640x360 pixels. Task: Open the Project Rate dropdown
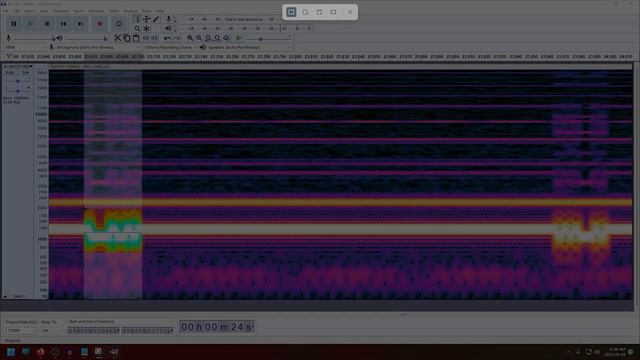[x=21, y=331]
